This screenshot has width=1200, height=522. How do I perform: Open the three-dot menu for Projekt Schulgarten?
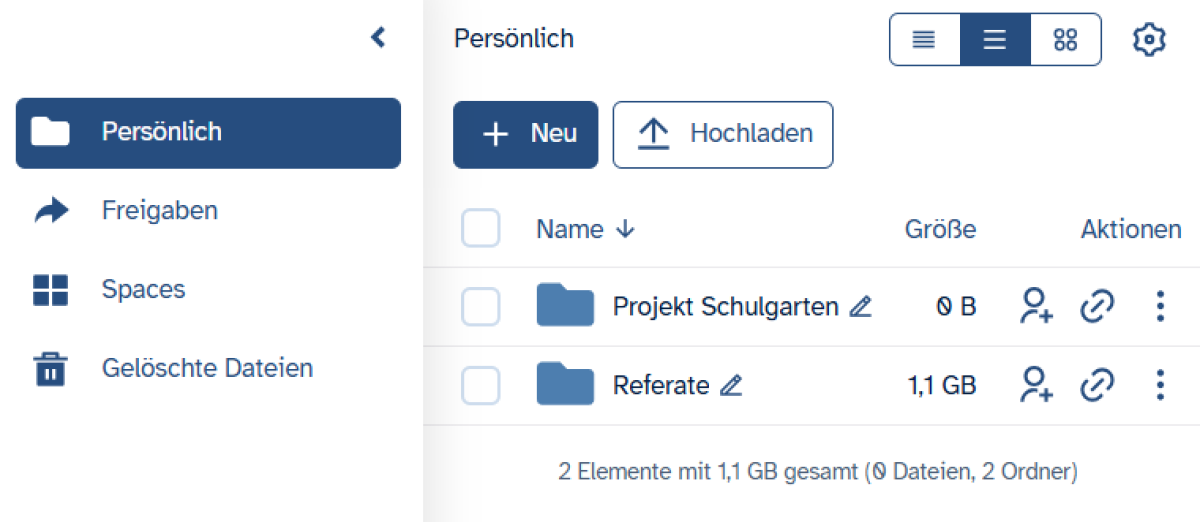click(x=1159, y=306)
